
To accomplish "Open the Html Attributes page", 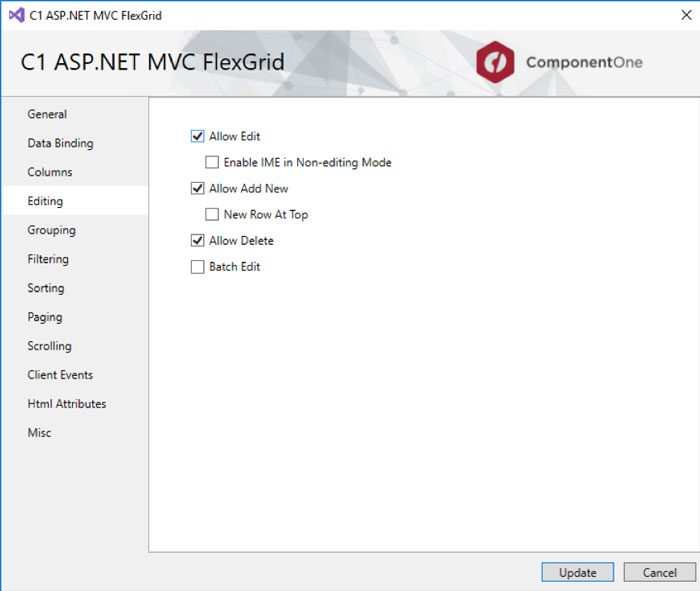I will 75,404.
